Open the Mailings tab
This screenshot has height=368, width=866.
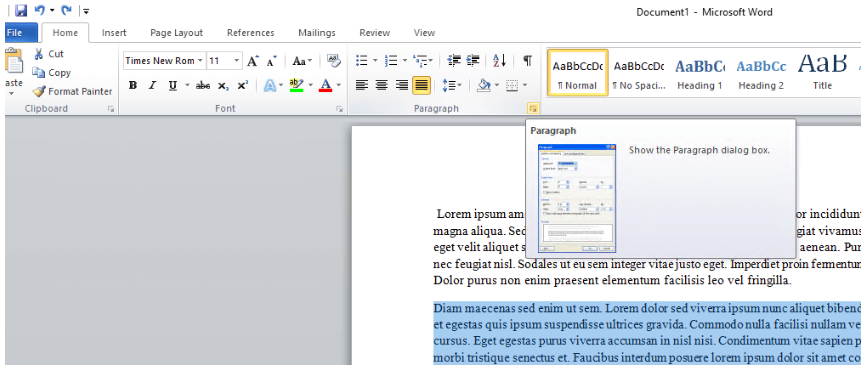tap(317, 33)
